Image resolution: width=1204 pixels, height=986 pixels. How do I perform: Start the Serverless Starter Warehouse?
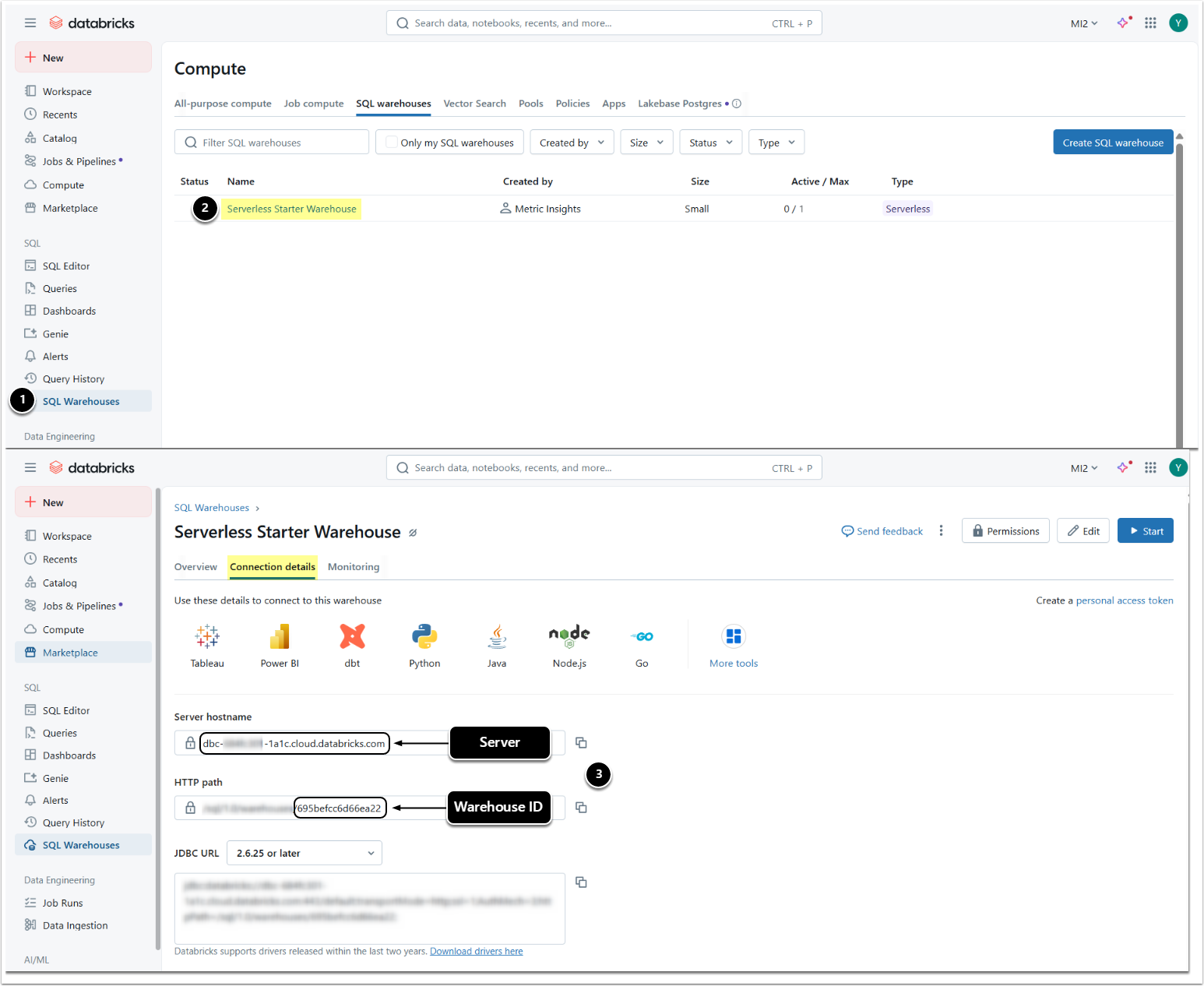(1145, 530)
